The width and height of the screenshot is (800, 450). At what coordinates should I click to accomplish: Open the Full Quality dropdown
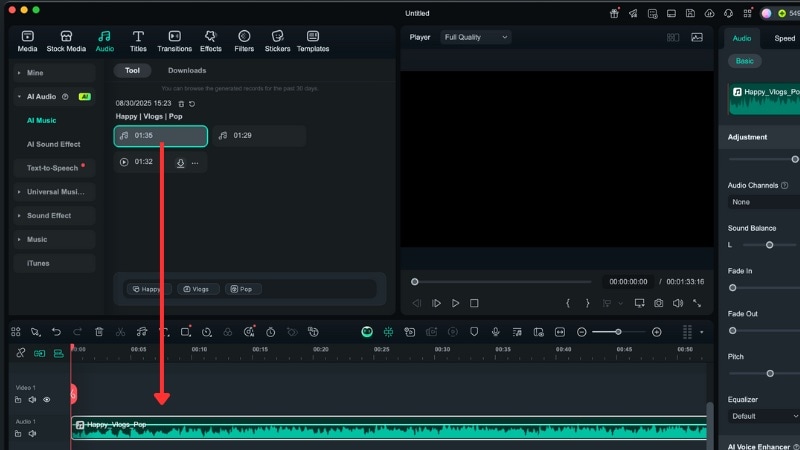click(476, 37)
